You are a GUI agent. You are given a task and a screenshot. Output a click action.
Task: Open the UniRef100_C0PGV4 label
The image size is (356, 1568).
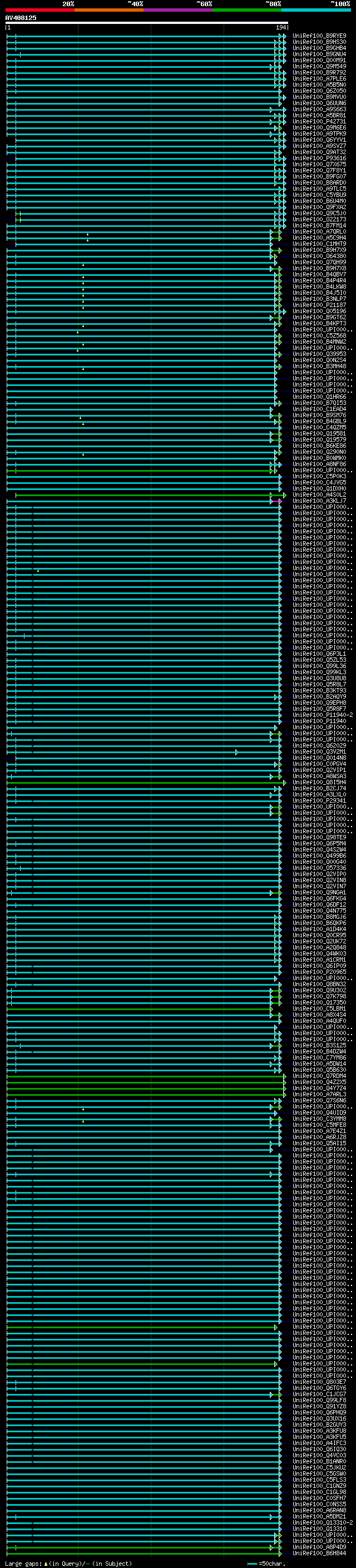319,764
